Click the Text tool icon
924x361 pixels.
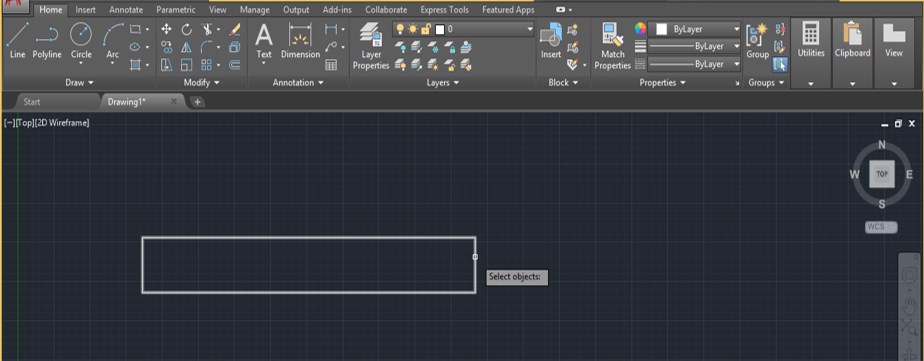pyautogui.click(x=264, y=41)
